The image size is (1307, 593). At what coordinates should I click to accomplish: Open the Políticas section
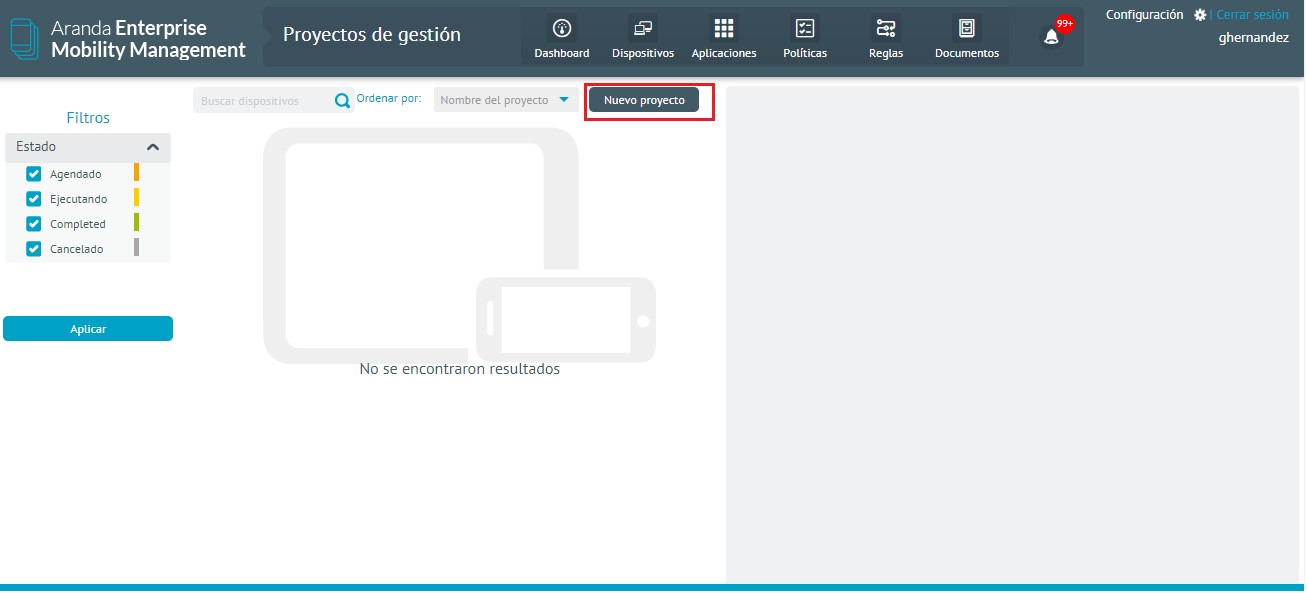point(805,38)
